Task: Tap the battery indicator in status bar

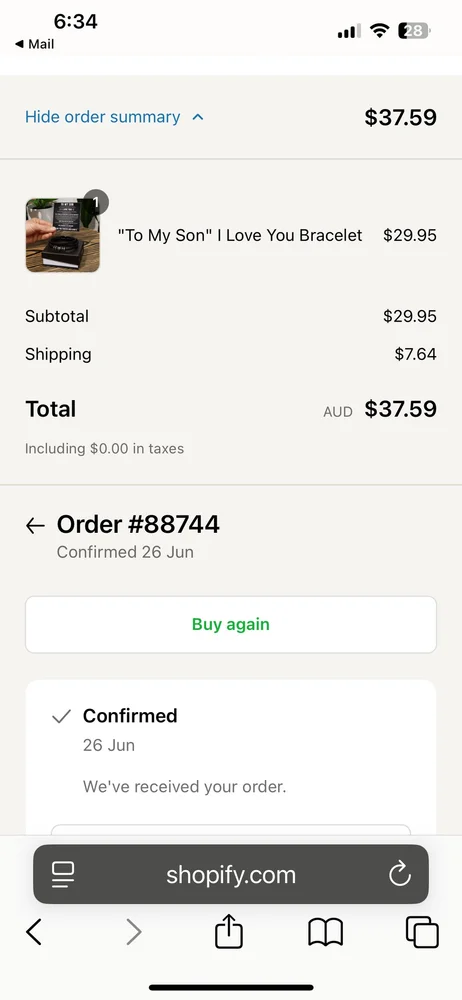Action: click(x=415, y=31)
